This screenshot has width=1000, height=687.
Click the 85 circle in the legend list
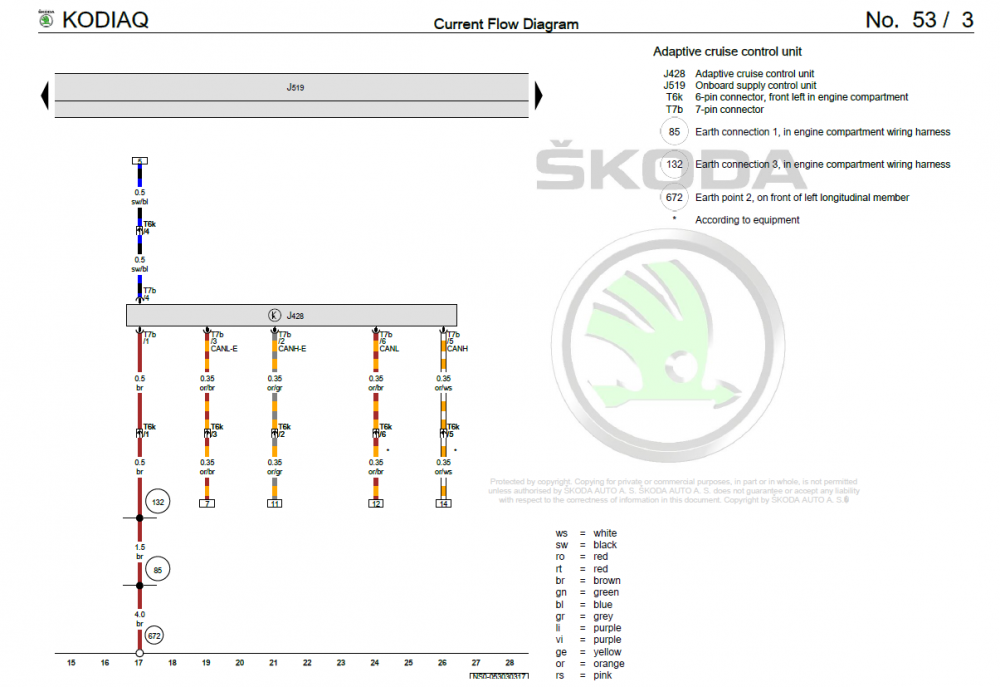[x=674, y=132]
